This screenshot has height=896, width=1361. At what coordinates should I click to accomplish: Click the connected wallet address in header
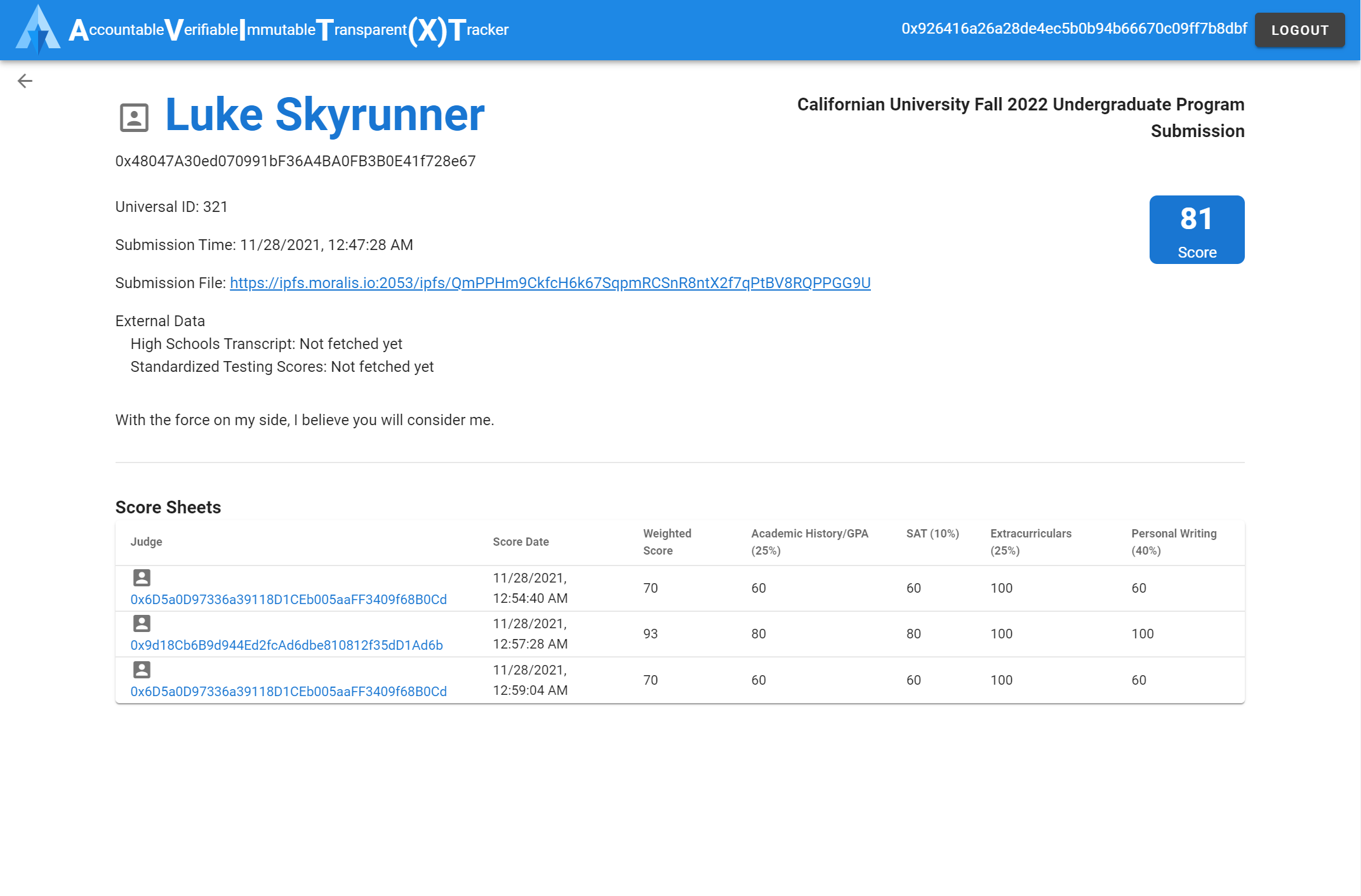tap(1073, 29)
